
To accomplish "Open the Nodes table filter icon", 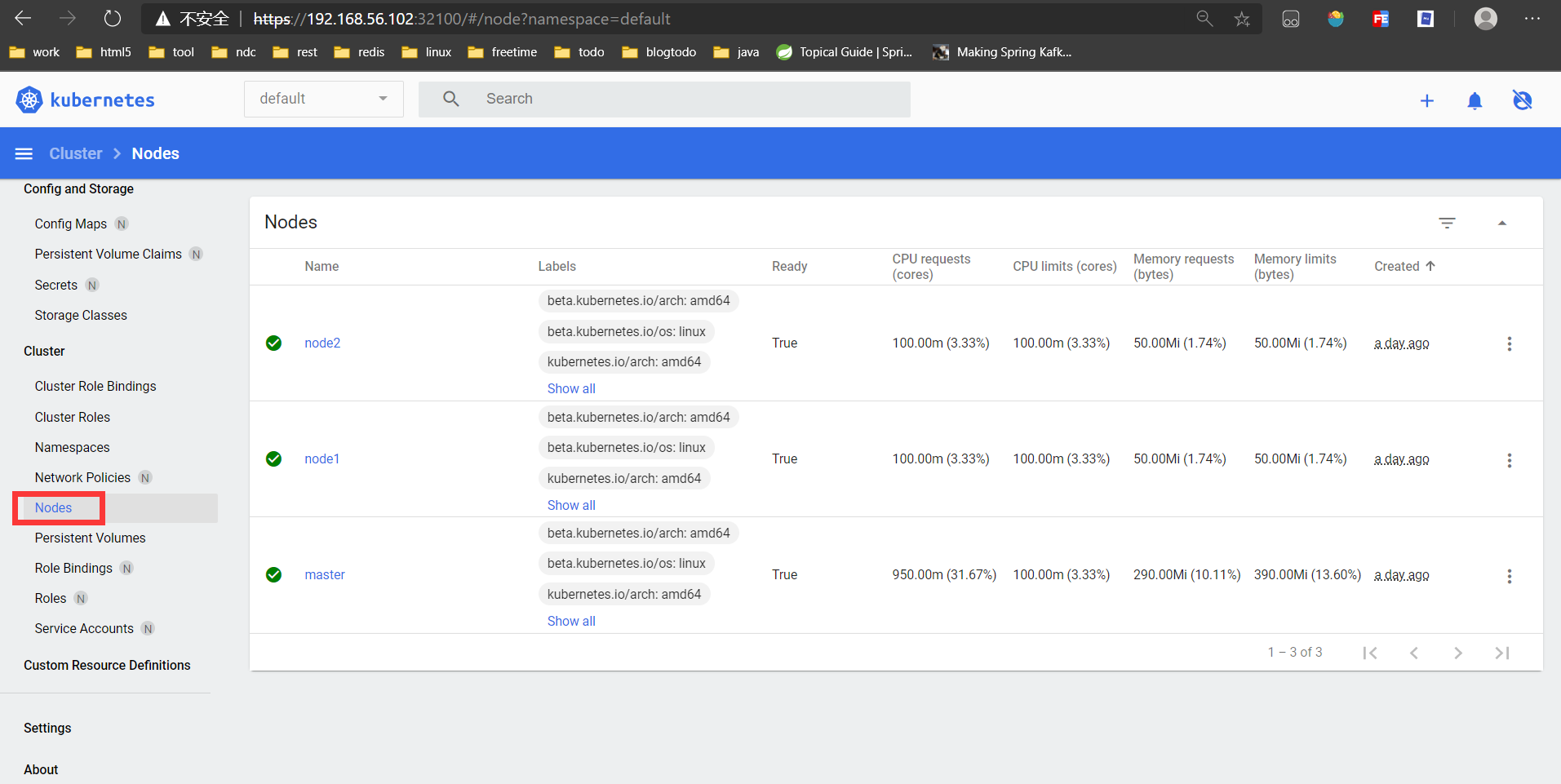I will 1447,223.
